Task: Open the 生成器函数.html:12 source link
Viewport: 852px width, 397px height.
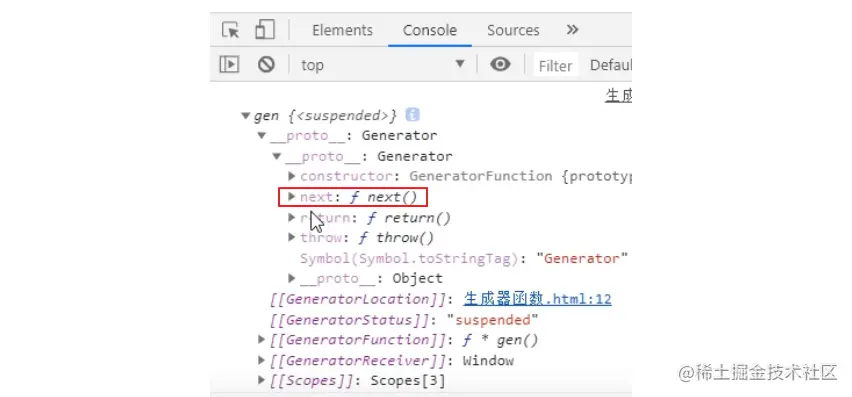Action: point(537,299)
